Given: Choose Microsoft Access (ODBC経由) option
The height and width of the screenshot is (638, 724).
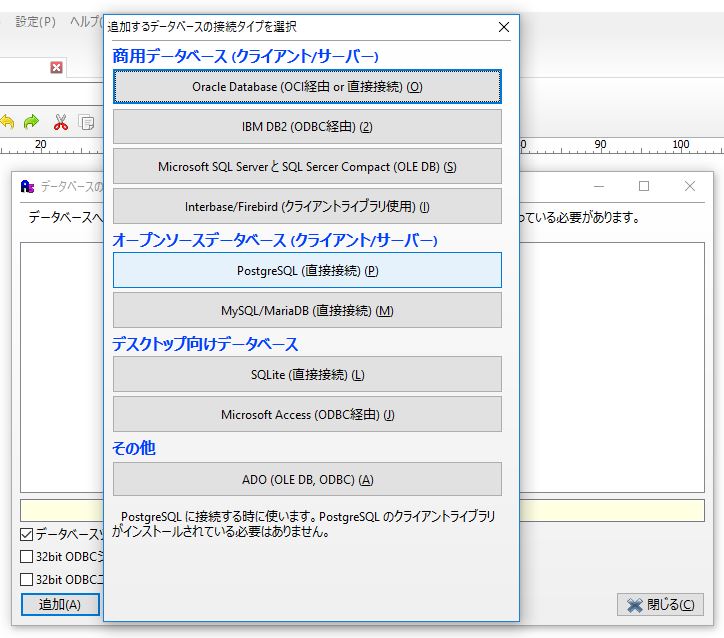Looking at the screenshot, I should coord(307,415).
